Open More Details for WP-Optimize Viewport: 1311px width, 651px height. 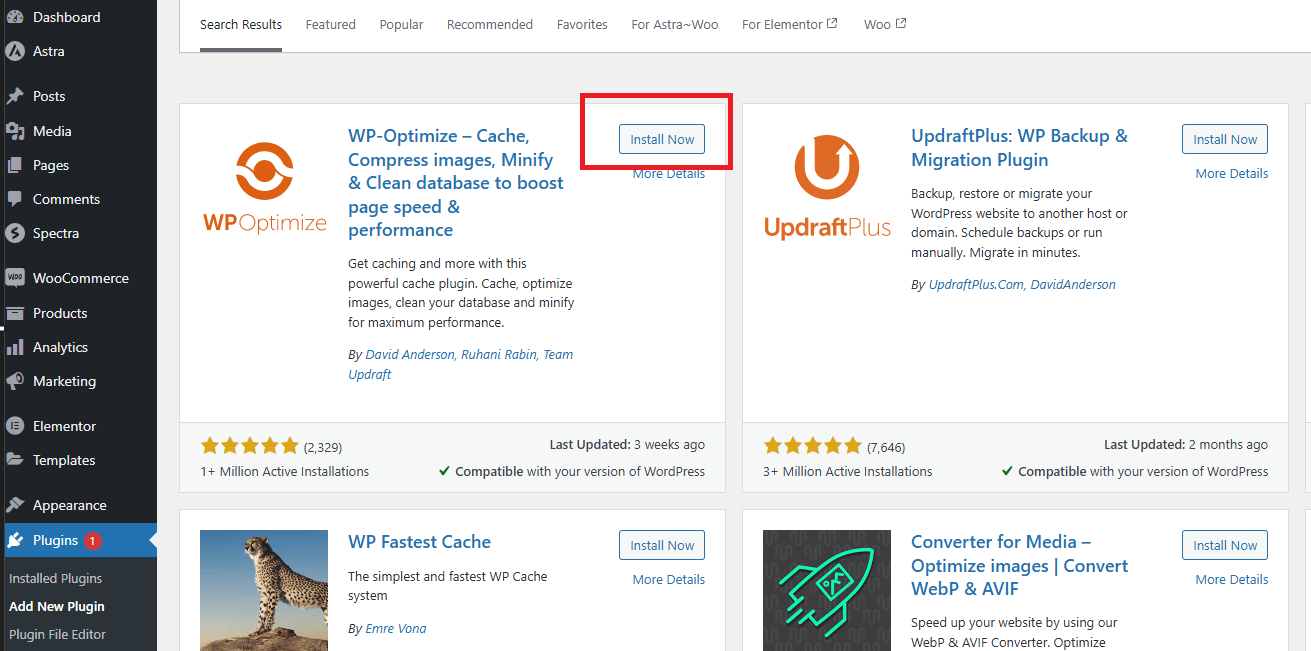click(x=668, y=173)
